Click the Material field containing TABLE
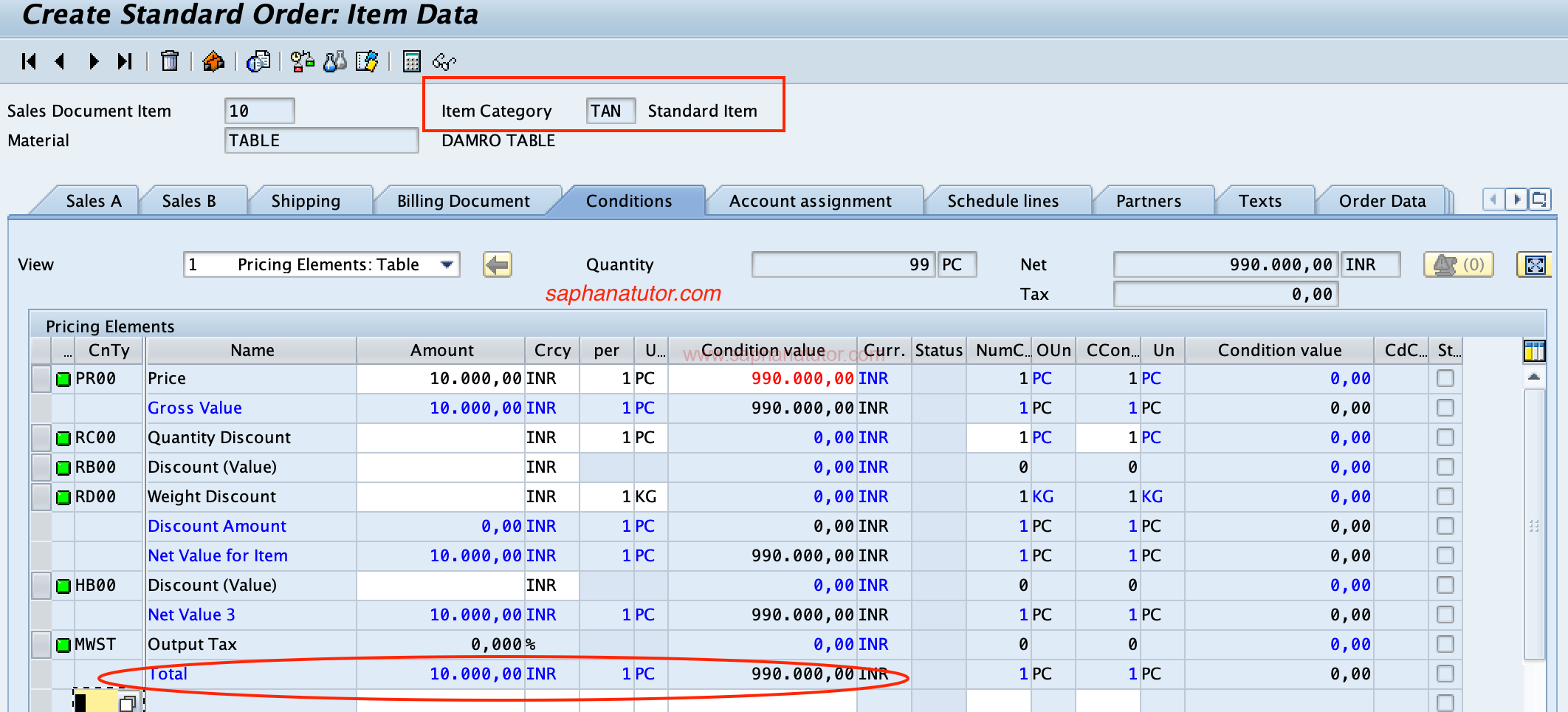This screenshot has width=1568, height=712. point(321,140)
